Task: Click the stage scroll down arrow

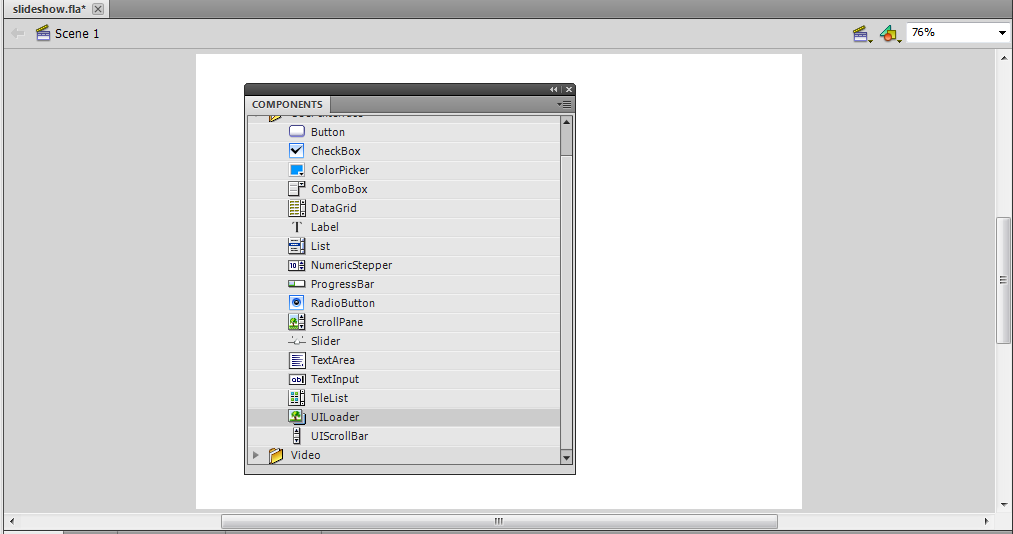Action: pos(1004,505)
